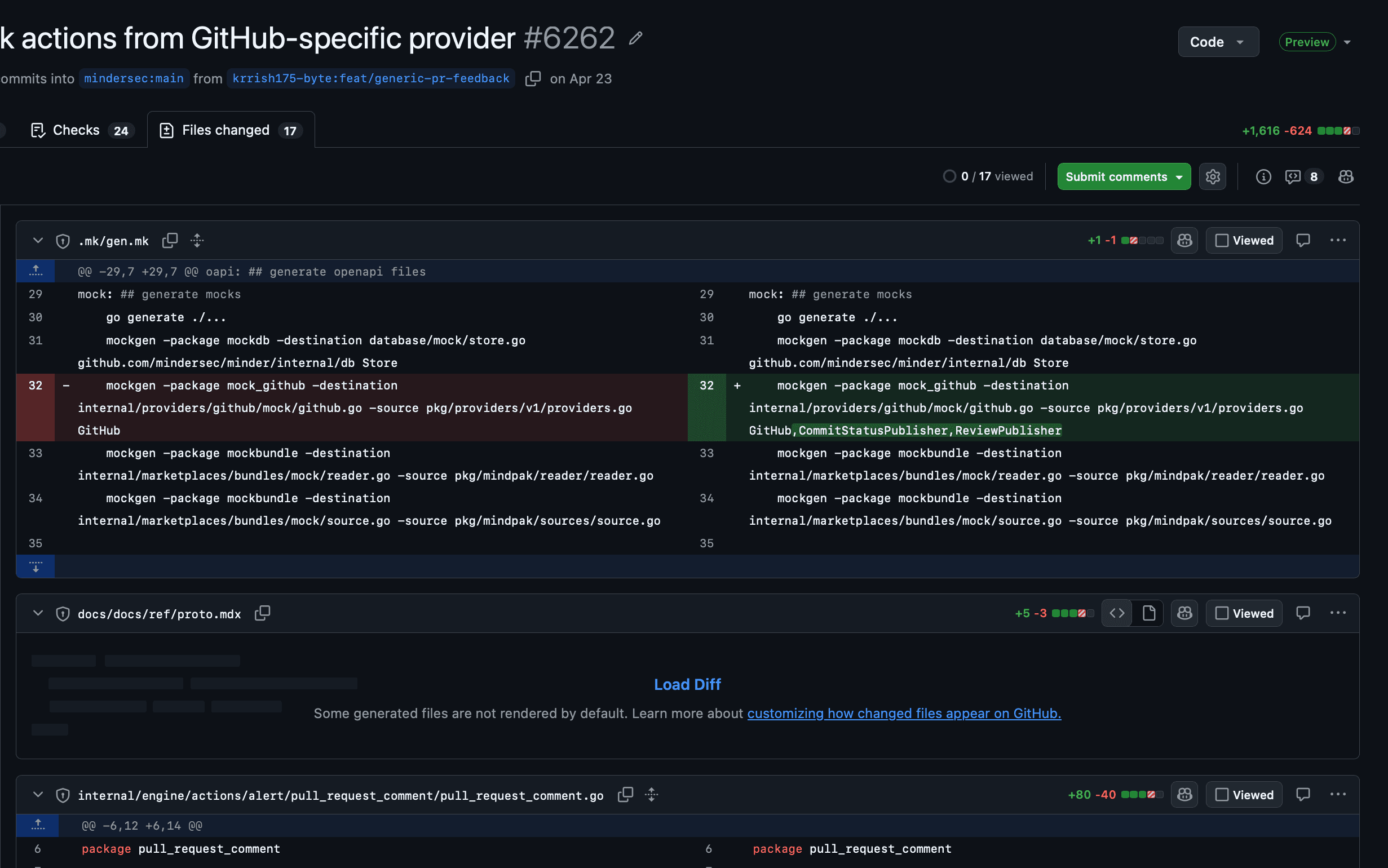Click the info circle icon in toolbar
The width and height of the screenshot is (1388, 868).
tap(1263, 176)
